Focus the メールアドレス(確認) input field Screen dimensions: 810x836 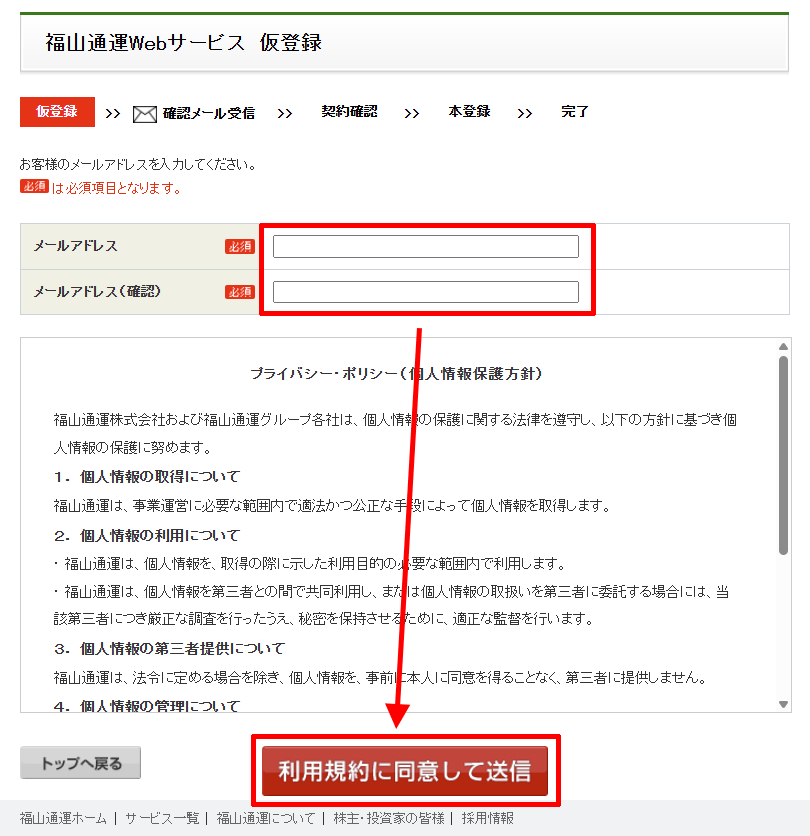pos(426,292)
